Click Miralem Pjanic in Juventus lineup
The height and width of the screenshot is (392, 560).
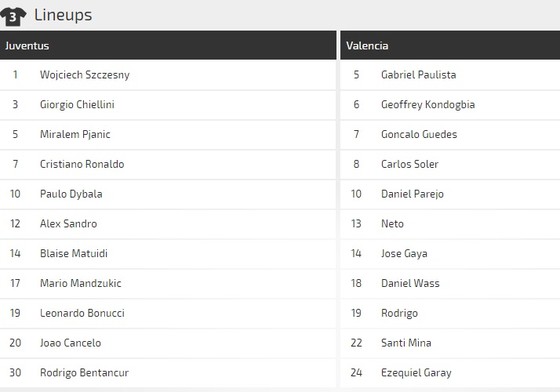[75, 135]
